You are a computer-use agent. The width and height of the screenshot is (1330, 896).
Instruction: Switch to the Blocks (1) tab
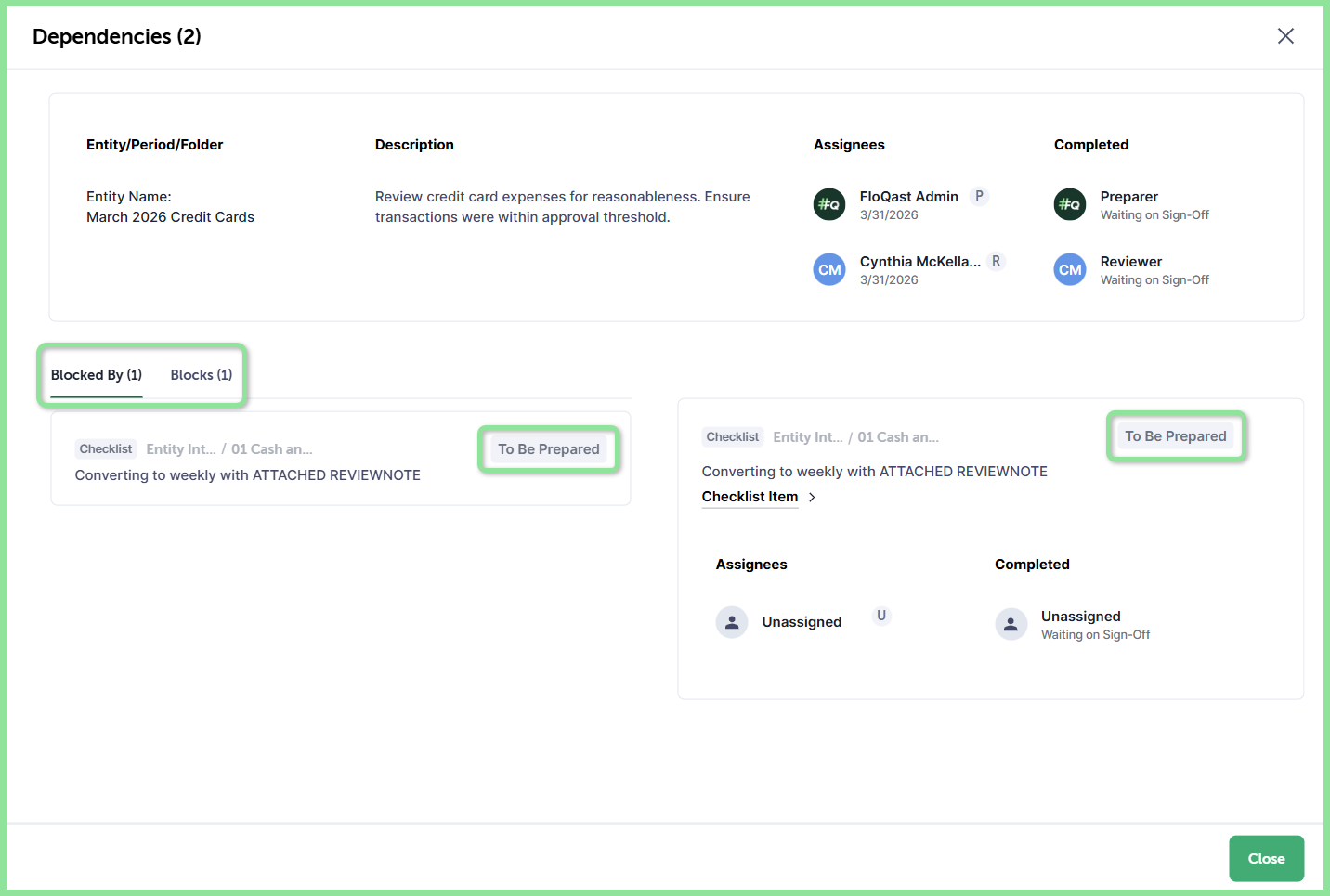tap(202, 375)
